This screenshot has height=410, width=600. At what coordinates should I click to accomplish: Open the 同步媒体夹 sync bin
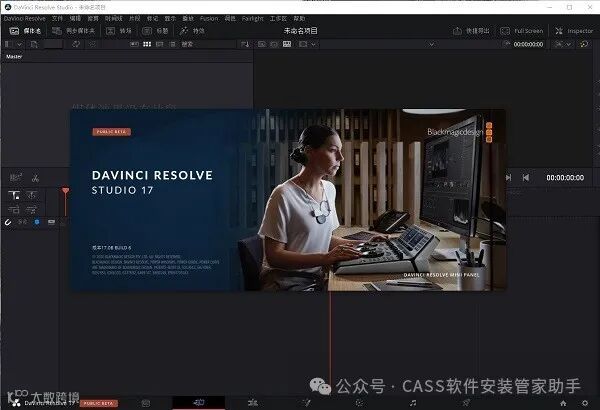(73, 31)
